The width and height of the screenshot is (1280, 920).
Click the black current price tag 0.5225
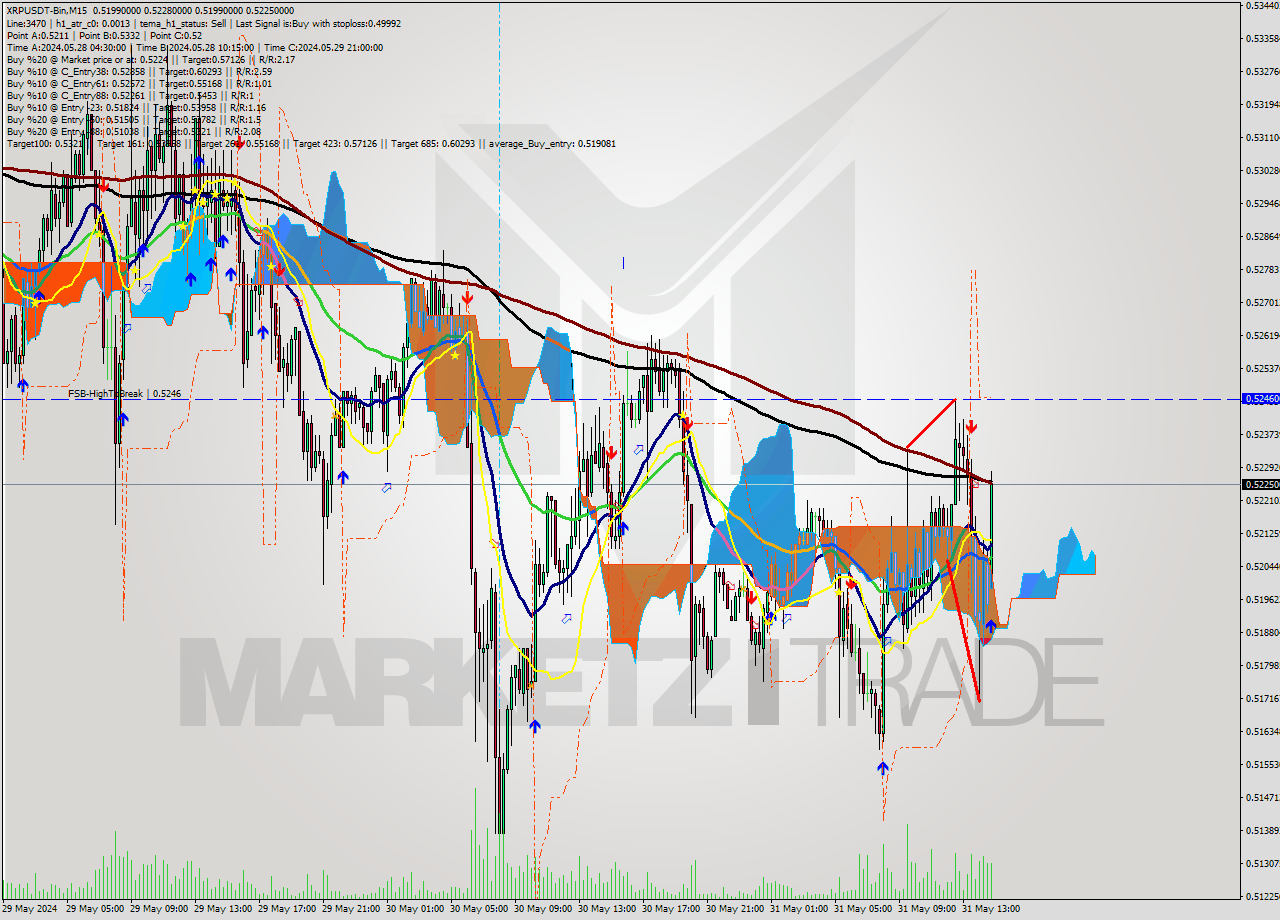(x=1260, y=484)
